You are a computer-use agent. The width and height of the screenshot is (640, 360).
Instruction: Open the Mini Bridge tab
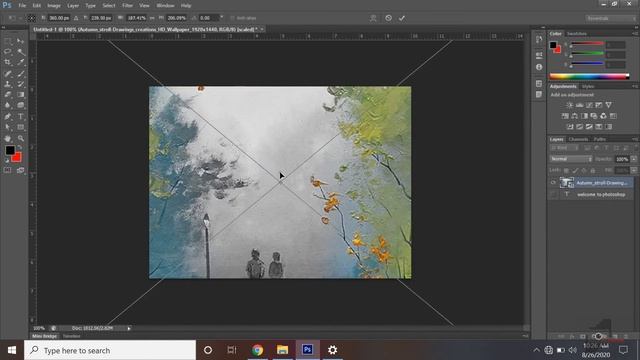tap(44, 336)
